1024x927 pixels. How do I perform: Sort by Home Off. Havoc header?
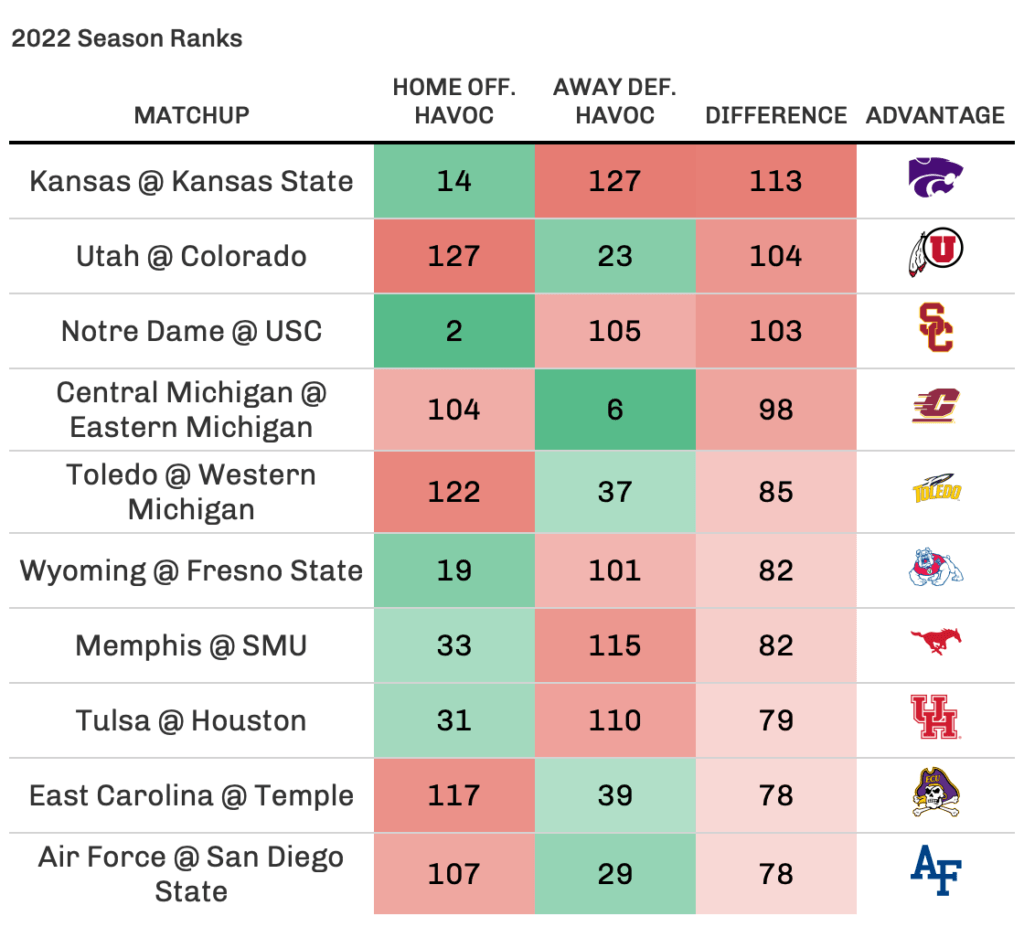[454, 101]
